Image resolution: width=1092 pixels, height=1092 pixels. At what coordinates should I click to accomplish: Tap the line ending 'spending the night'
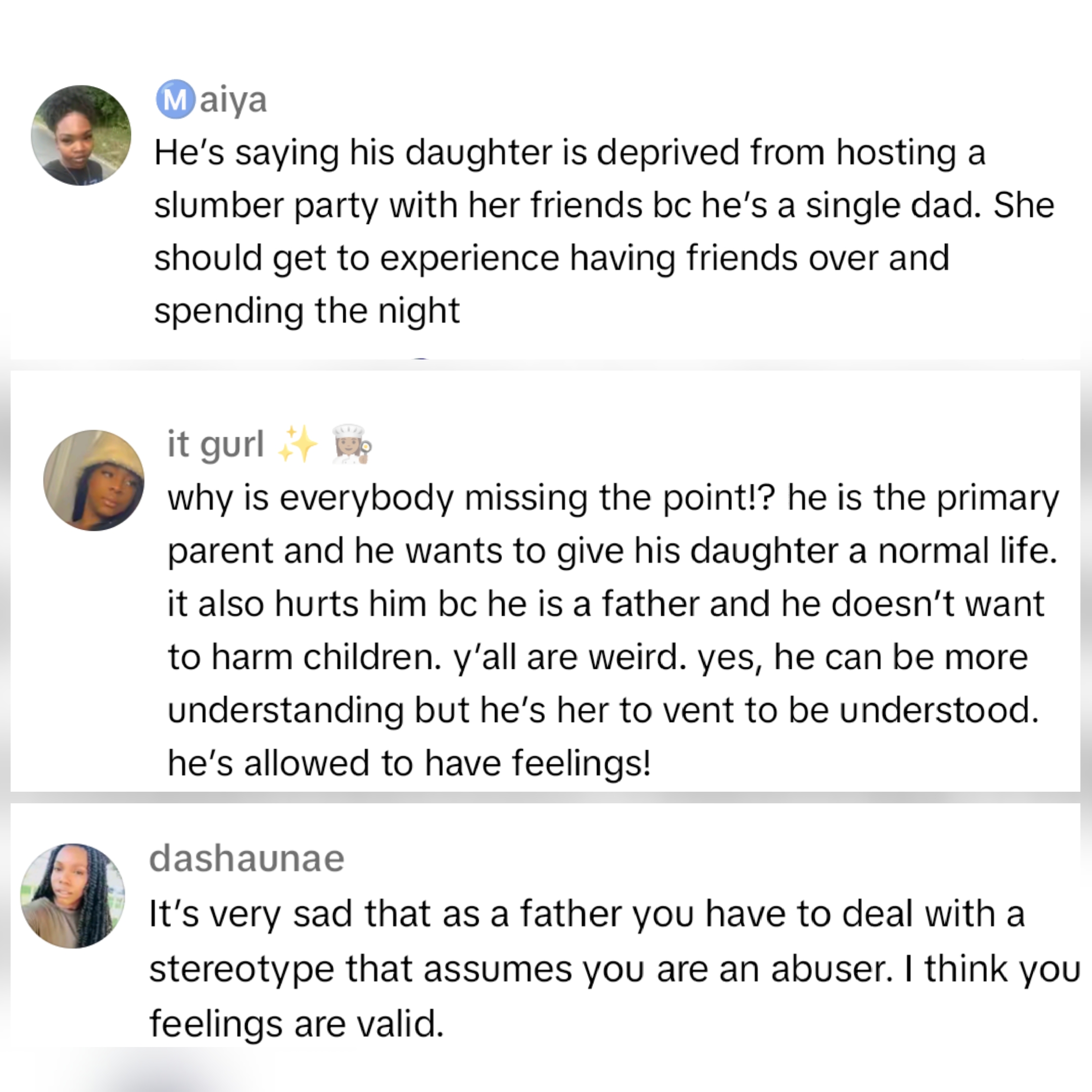click(307, 311)
